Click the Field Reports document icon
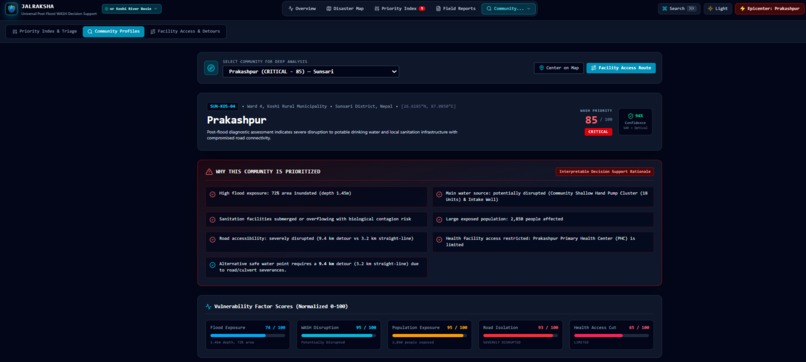Screen dimensions: 806x362 click(x=438, y=9)
